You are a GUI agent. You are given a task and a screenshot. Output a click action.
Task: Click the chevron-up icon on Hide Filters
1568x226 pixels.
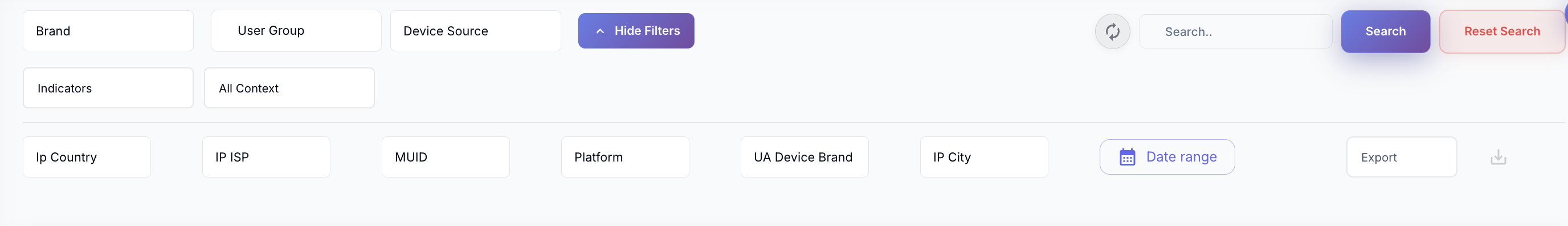(599, 31)
